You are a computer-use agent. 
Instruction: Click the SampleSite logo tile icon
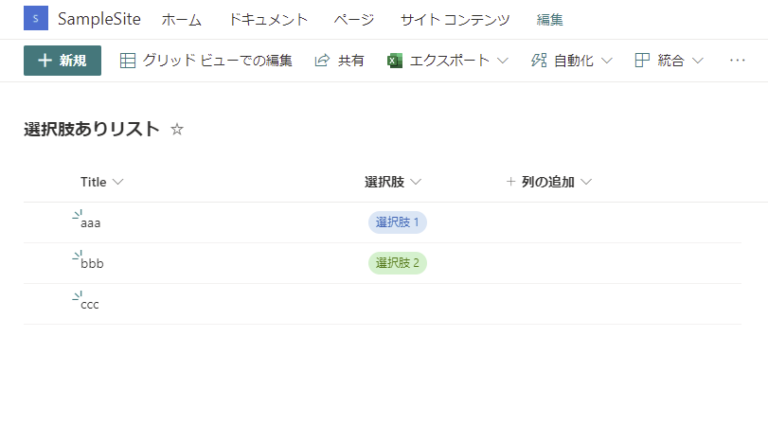[36, 19]
